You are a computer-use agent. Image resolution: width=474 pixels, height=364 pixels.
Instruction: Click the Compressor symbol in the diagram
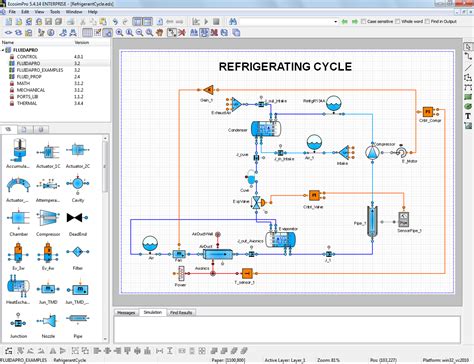tap(372, 152)
